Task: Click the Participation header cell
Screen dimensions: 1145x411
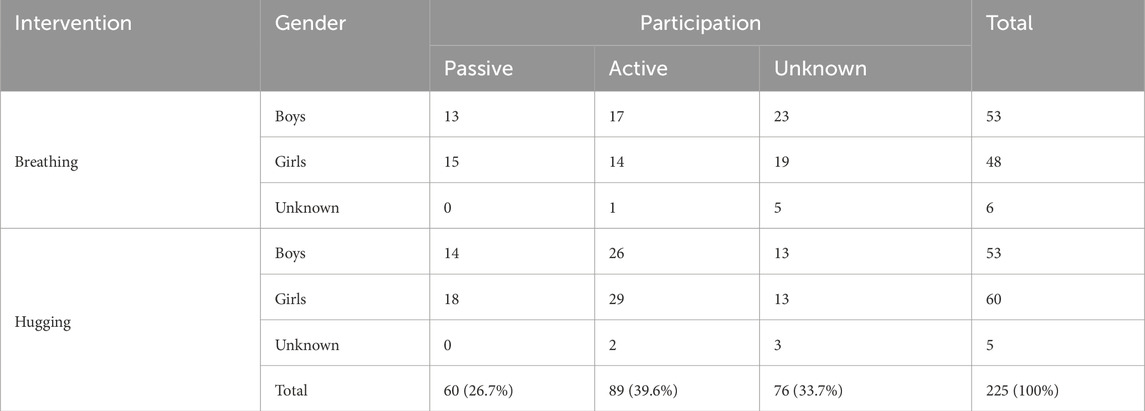Action: [x=700, y=24]
